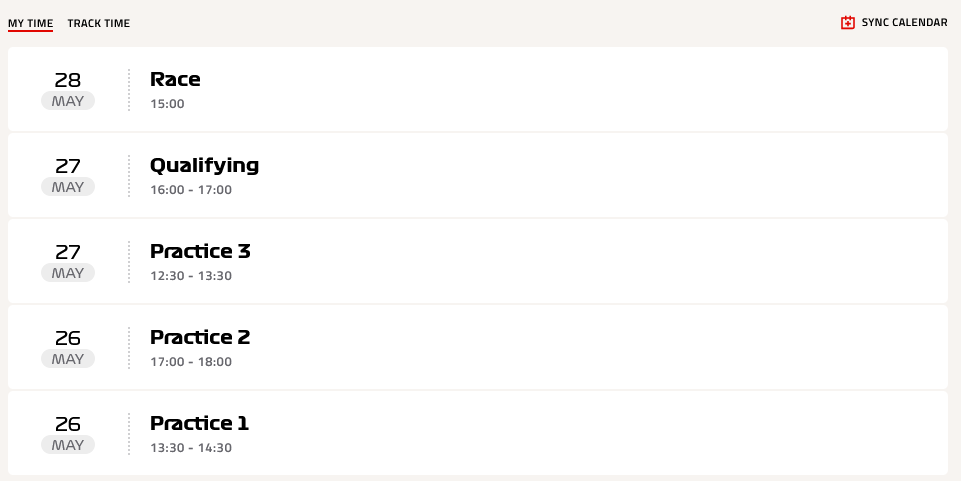Click the MAY badge on Race row

click(68, 101)
